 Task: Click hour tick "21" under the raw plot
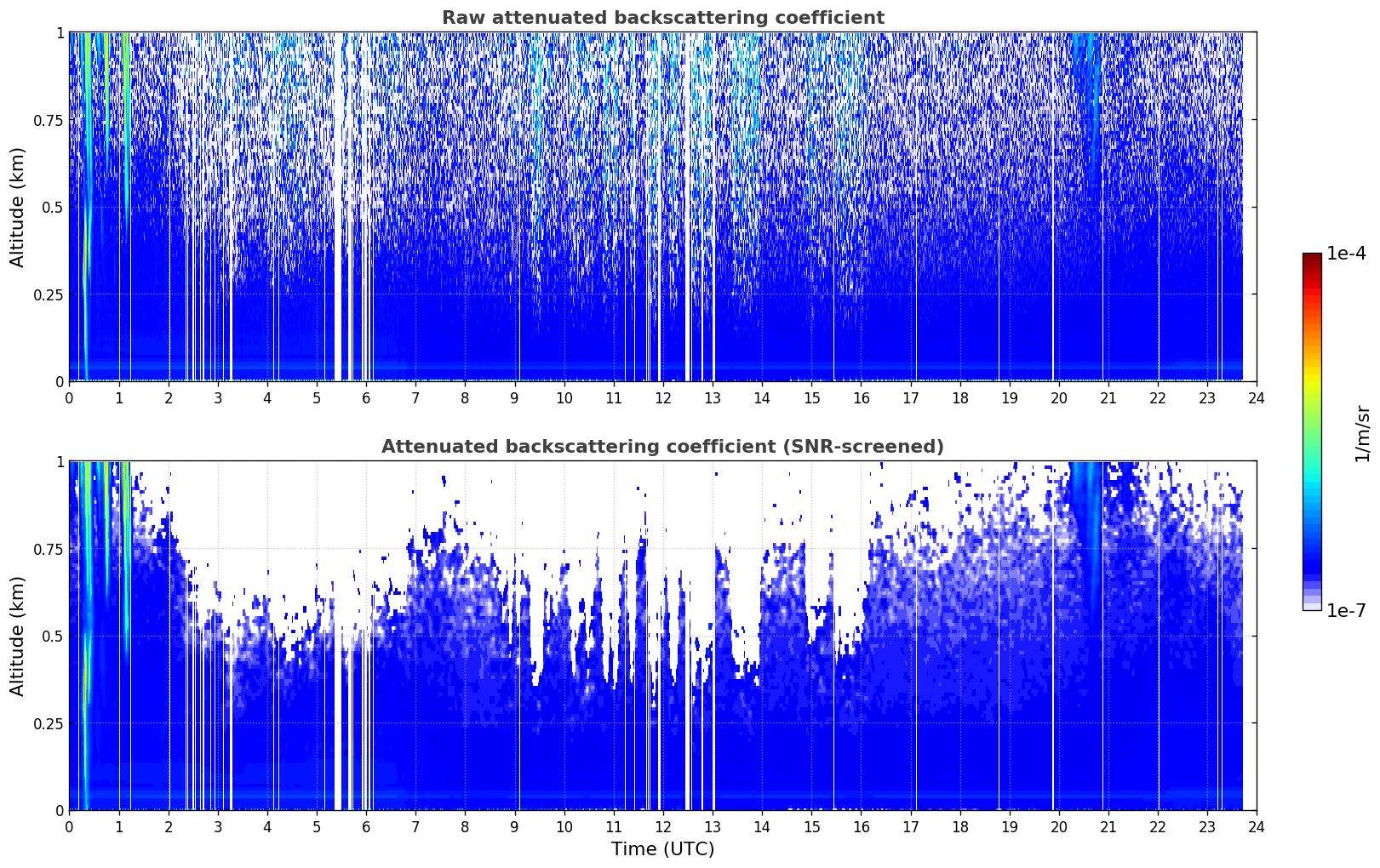coord(1108,397)
